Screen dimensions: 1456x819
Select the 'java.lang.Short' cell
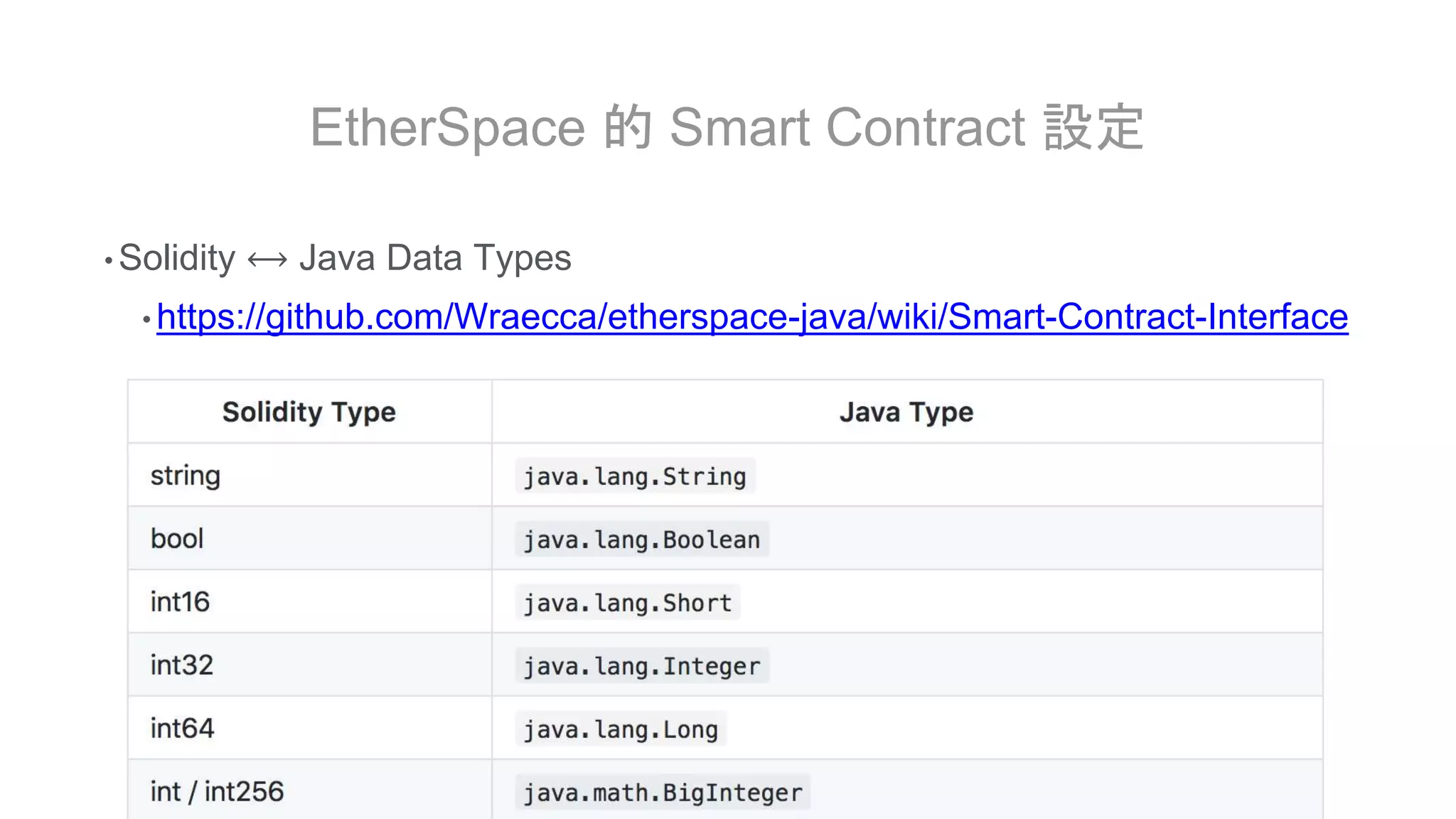906,601
